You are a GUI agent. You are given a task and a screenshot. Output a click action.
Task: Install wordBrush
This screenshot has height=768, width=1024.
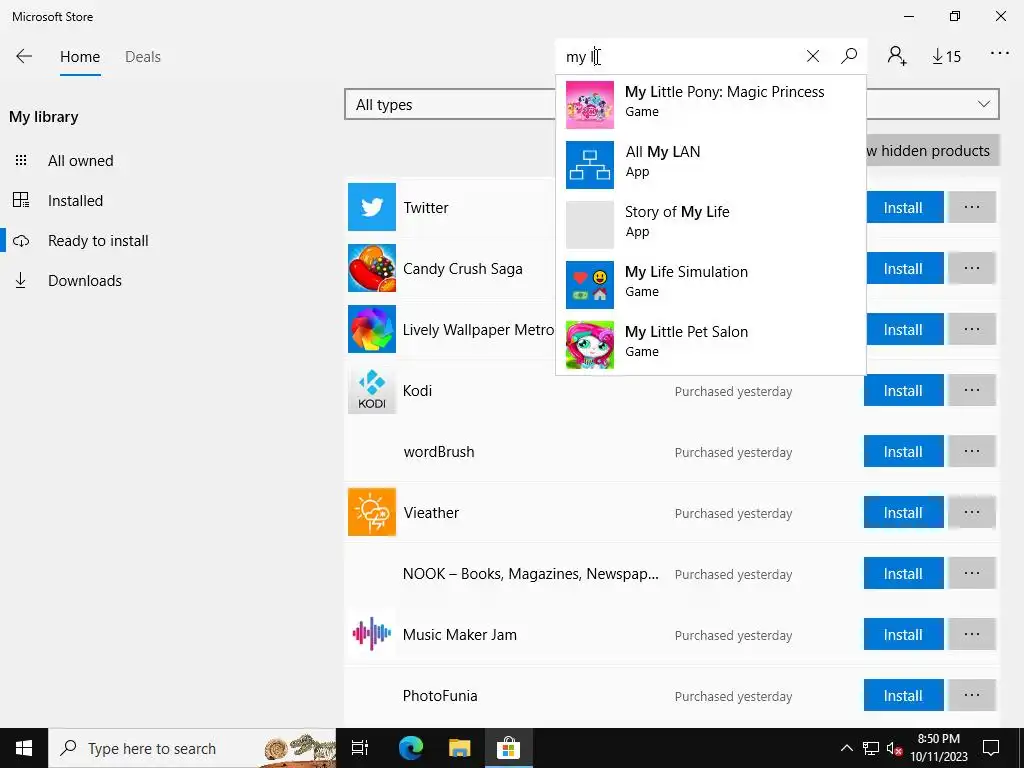(x=904, y=451)
